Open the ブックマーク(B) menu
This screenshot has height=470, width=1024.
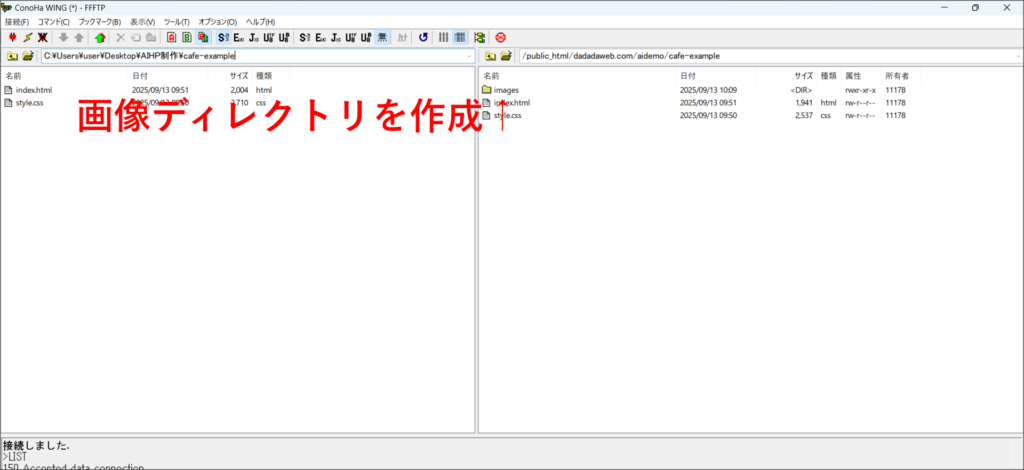pyautogui.click(x=99, y=21)
